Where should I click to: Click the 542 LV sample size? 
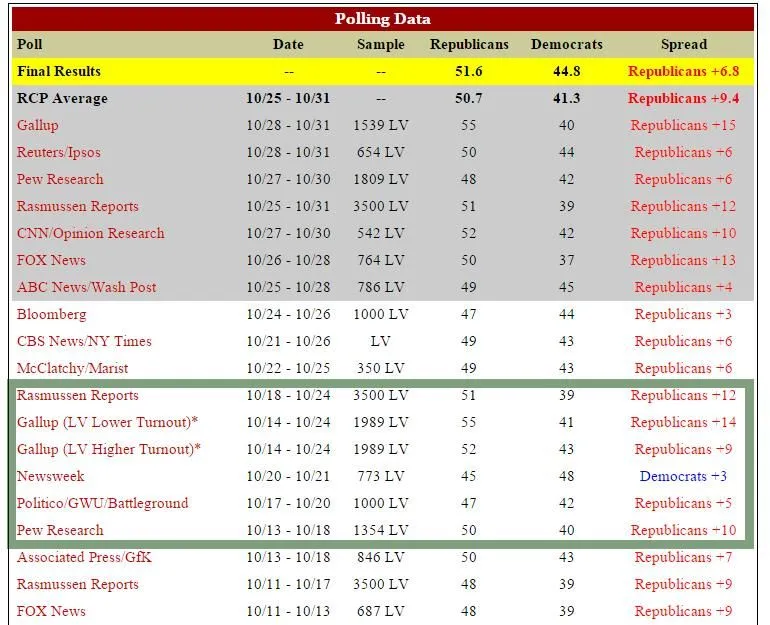pyautogui.click(x=381, y=233)
